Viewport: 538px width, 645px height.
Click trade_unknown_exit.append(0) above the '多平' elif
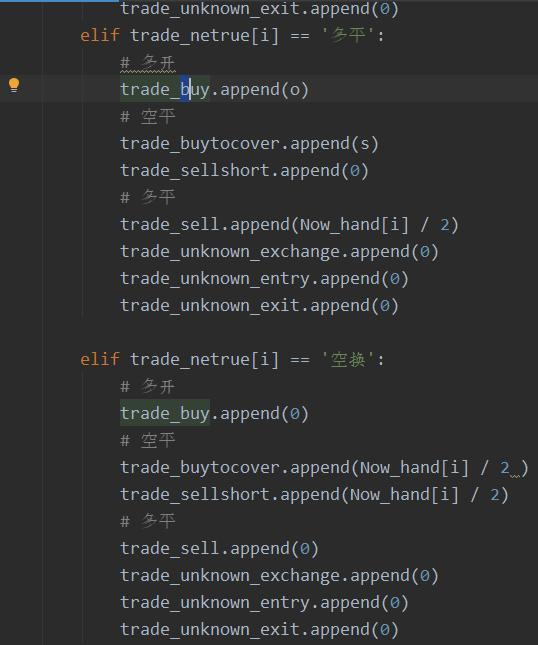coord(259,9)
